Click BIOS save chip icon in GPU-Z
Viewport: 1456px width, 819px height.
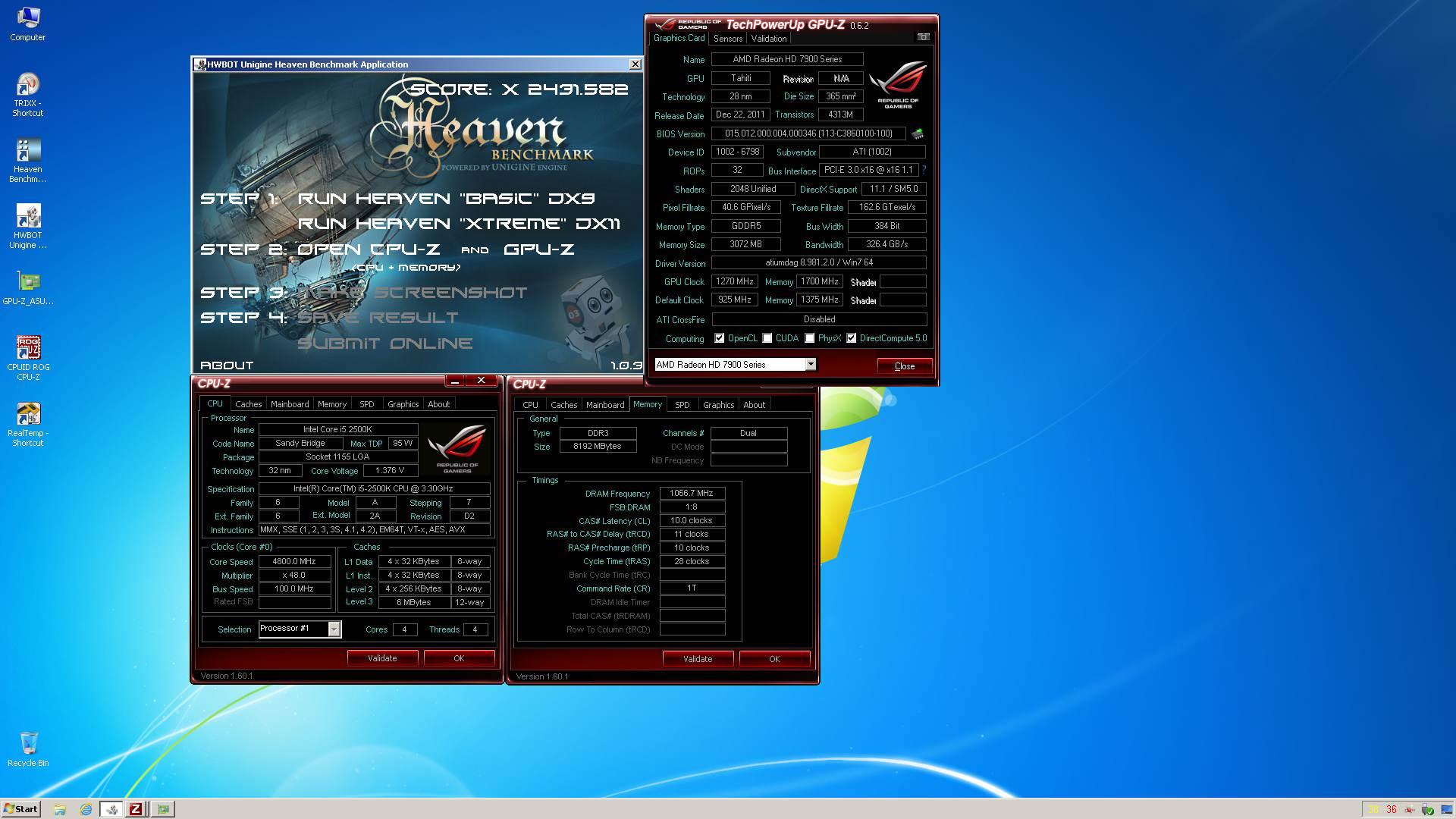tap(917, 133)
